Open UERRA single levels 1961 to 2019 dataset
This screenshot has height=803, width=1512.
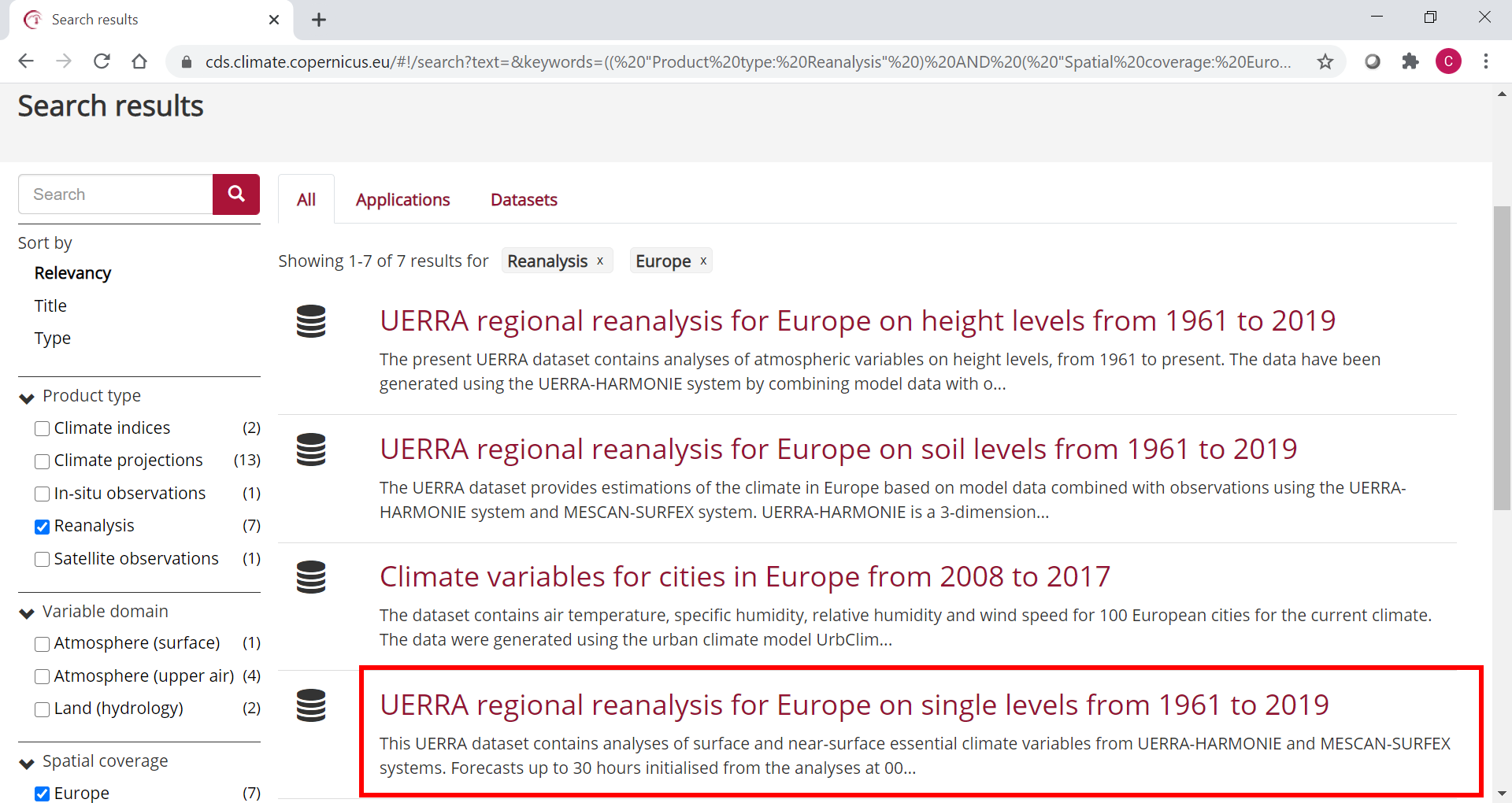tap(854, 705)
